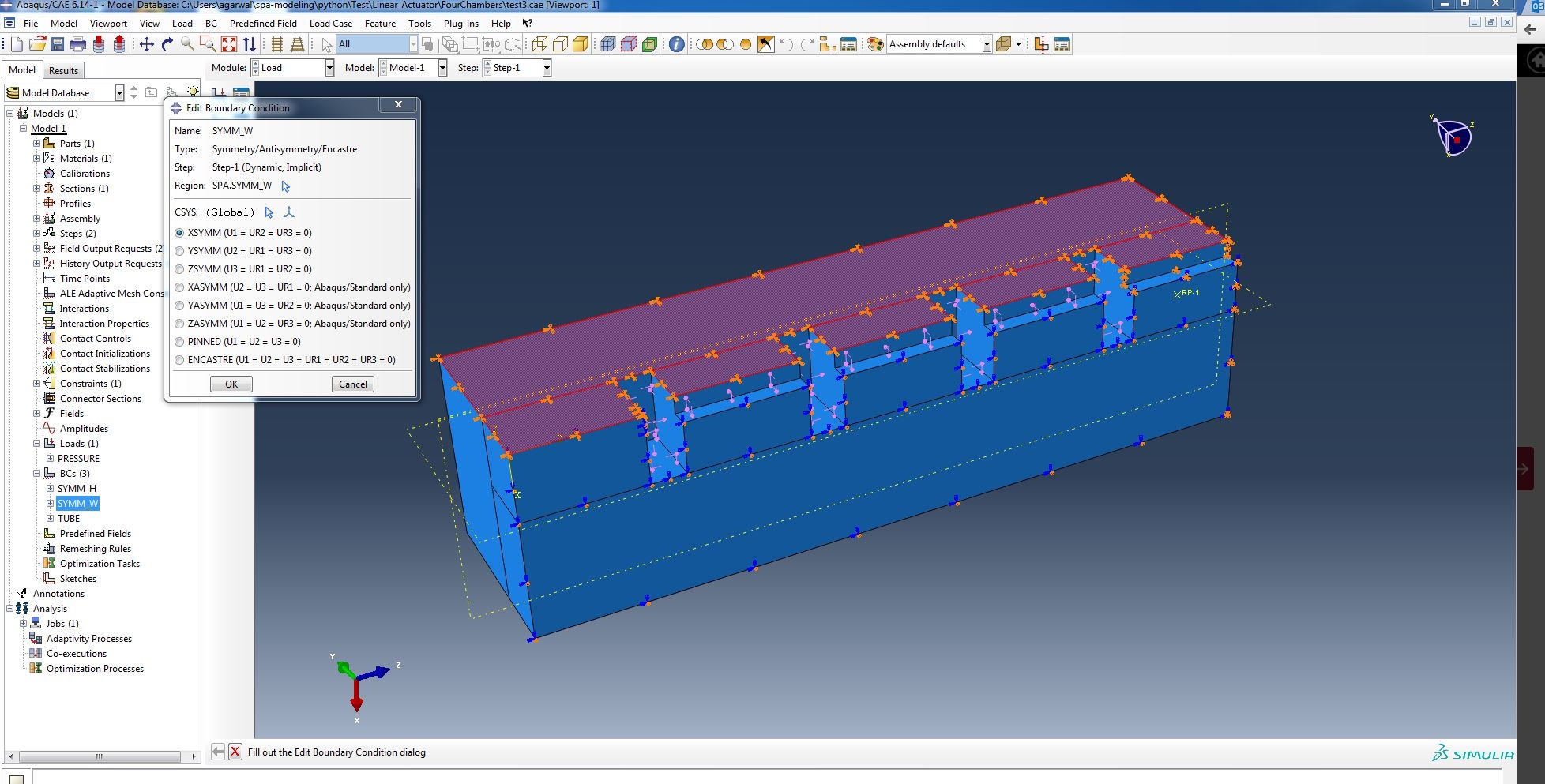Select the Rotate view tool

pyautogui.click(x=167, y=44)
